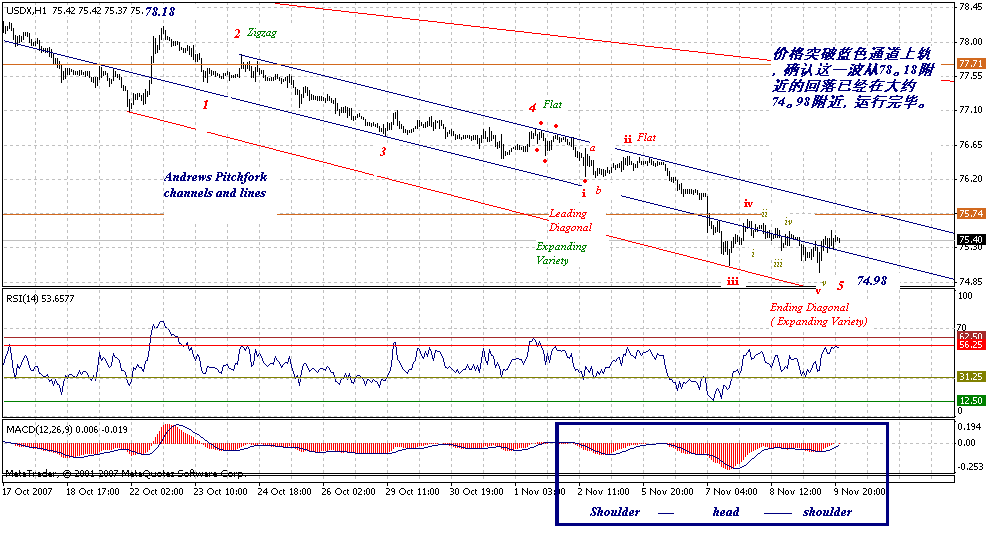Click the 0.194 MACD axis value
The width and height of the screenshot is (992, 548).
969,427
